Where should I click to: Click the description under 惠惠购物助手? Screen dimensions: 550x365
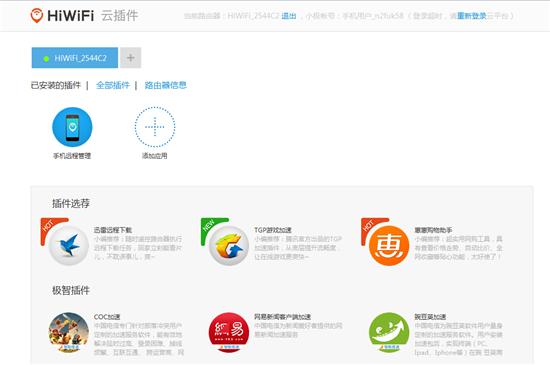click(458, 248)
